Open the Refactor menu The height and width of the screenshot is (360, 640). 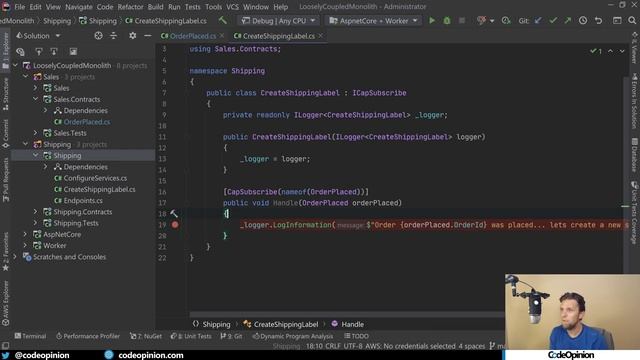(x=130, y=7)
